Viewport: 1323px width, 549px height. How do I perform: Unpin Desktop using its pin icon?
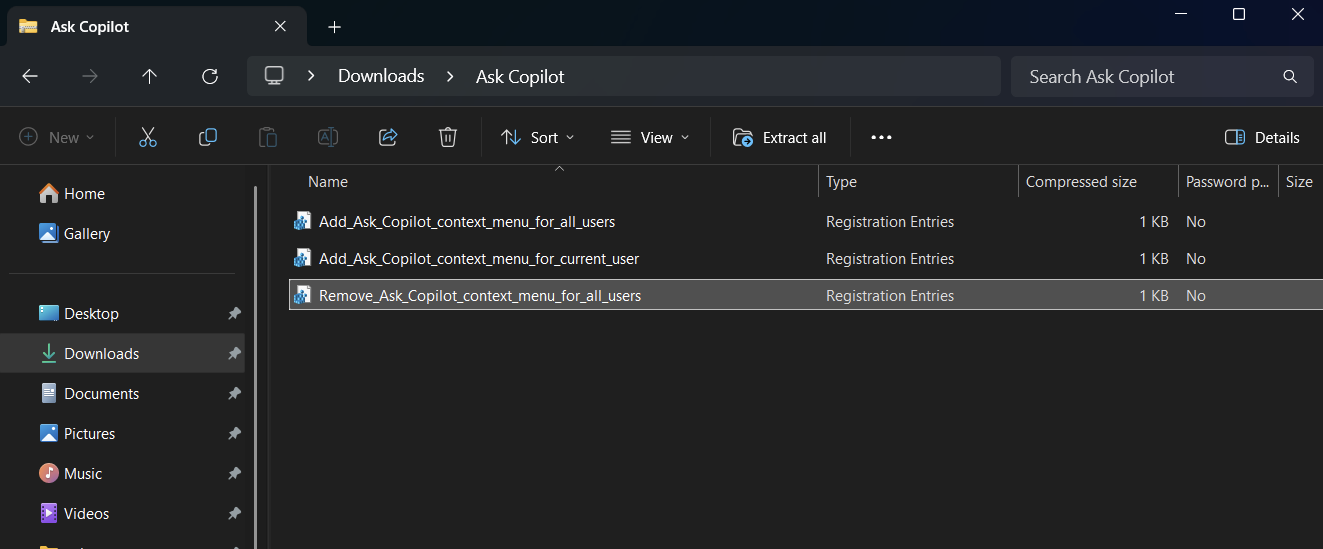pos(234,314)
